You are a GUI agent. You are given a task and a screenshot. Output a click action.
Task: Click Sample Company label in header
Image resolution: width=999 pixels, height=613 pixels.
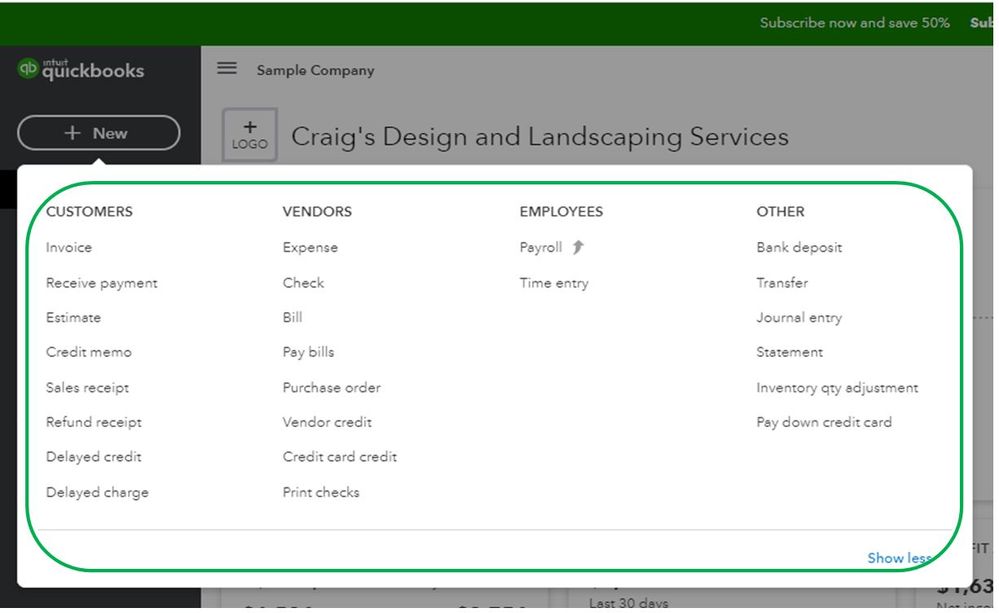[315, 70]
